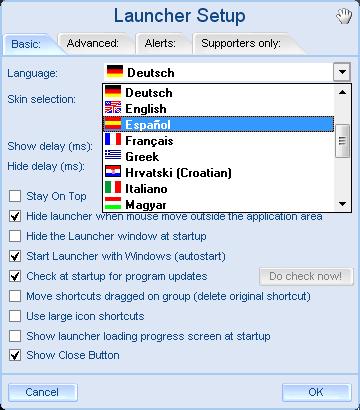Uncheck Show Close Button option
Screen dimensions: 360x410
coord(15,355)
